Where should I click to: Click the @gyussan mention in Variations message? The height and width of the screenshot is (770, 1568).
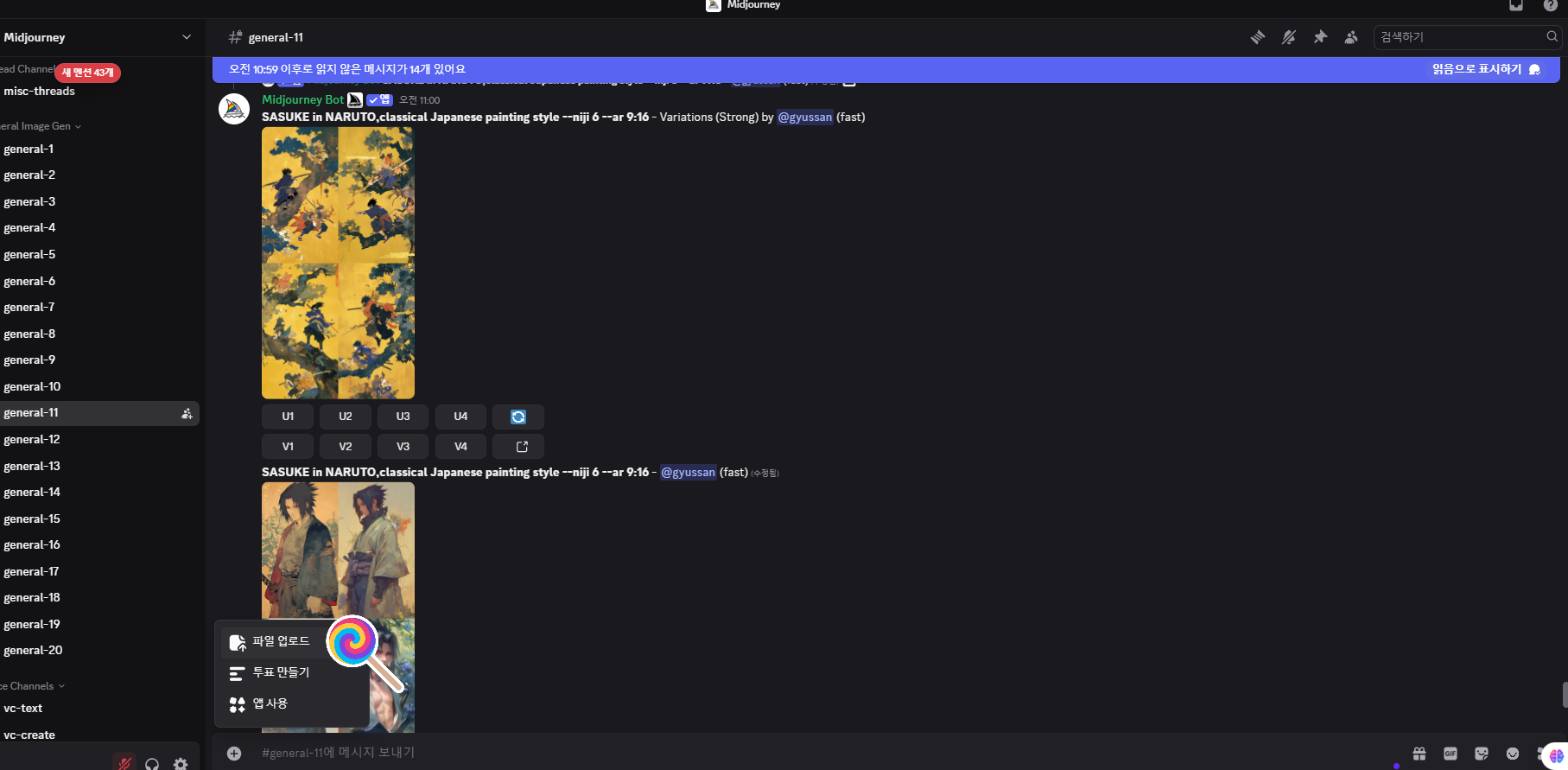pyautogui.click(x=804, y=117)
